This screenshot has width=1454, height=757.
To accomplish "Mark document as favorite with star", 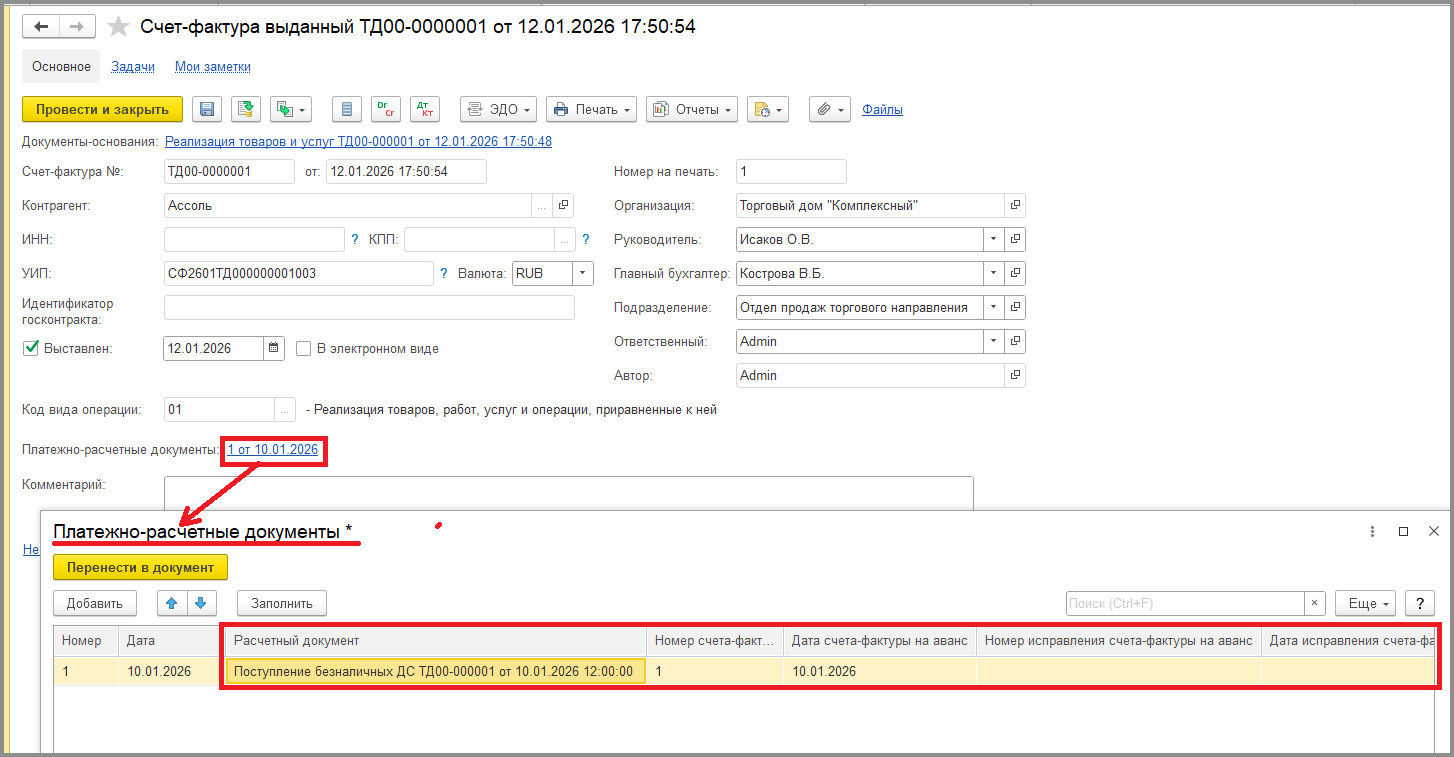I will click(x=118, y=27).
